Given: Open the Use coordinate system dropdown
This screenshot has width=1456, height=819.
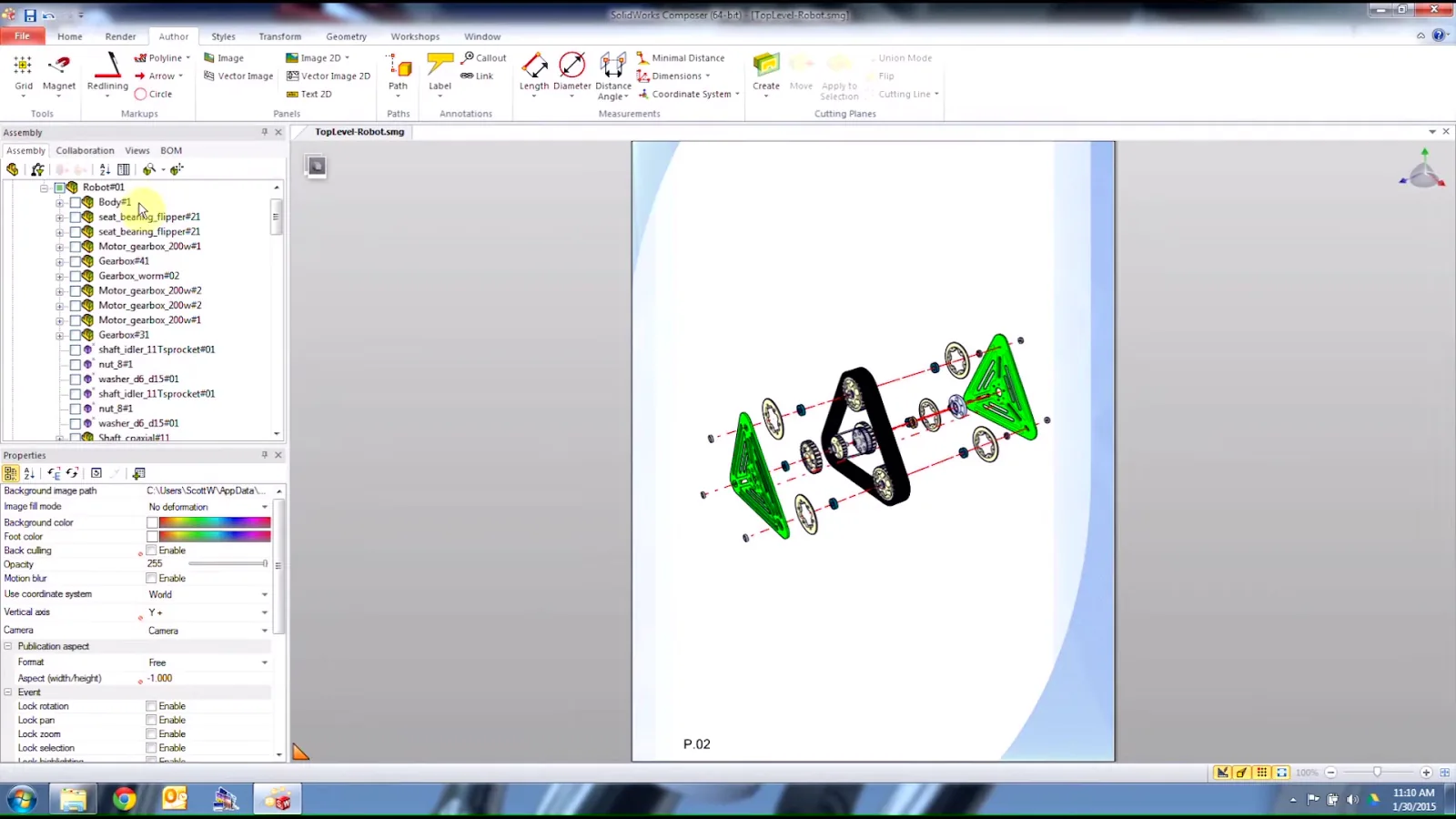Looking at the screenshot, I should [x=265, y=594].
